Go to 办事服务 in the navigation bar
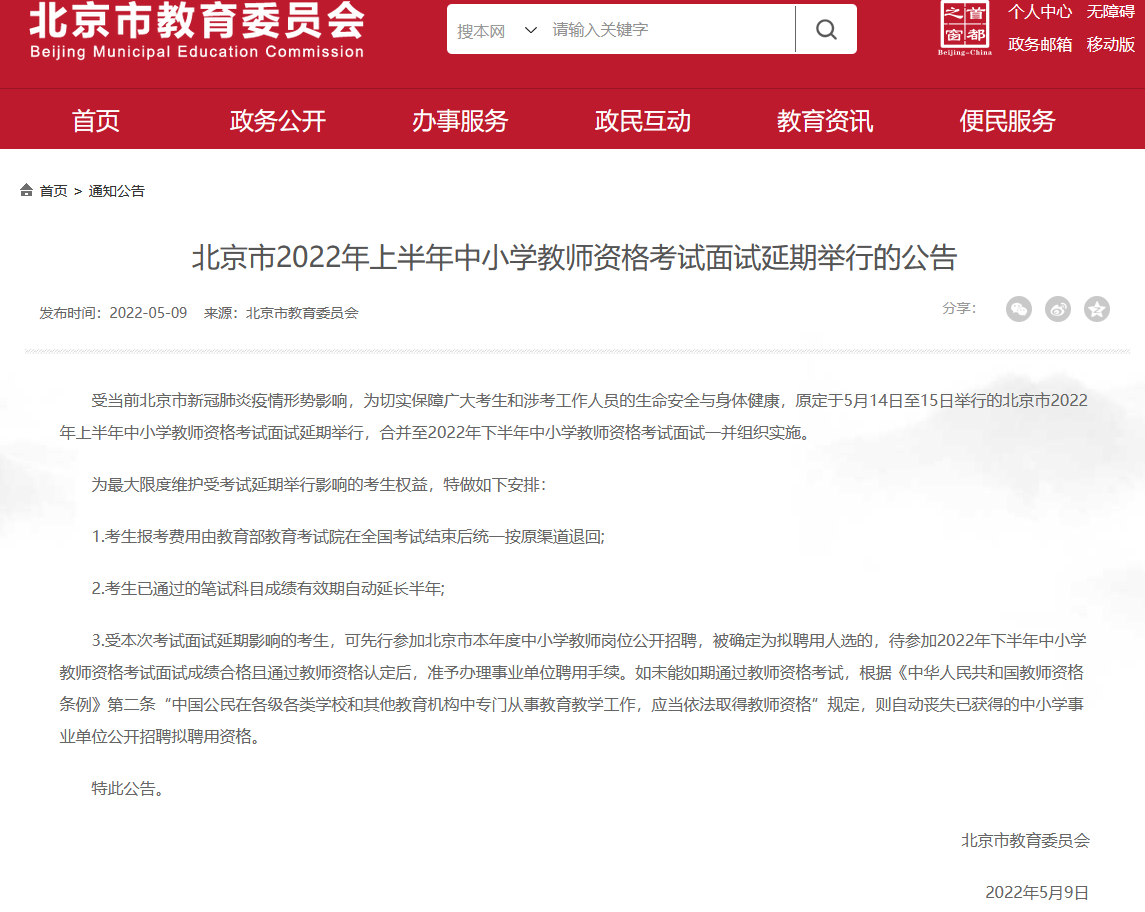 [x=460, y=121]
